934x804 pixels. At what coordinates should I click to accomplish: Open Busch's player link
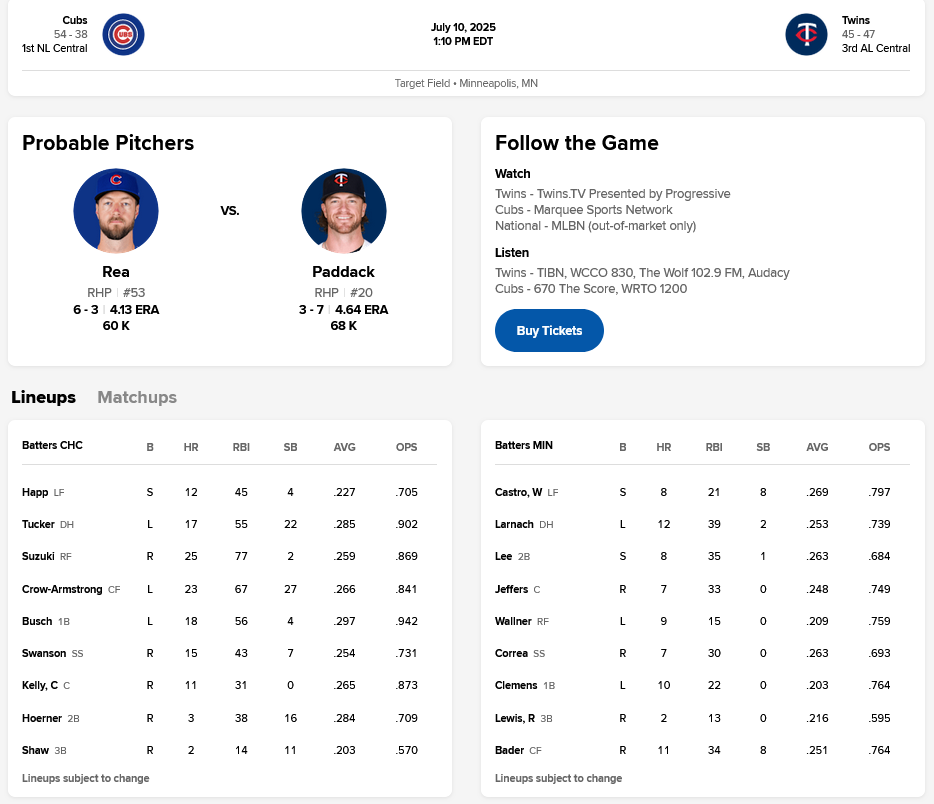[x=37, y=621]
